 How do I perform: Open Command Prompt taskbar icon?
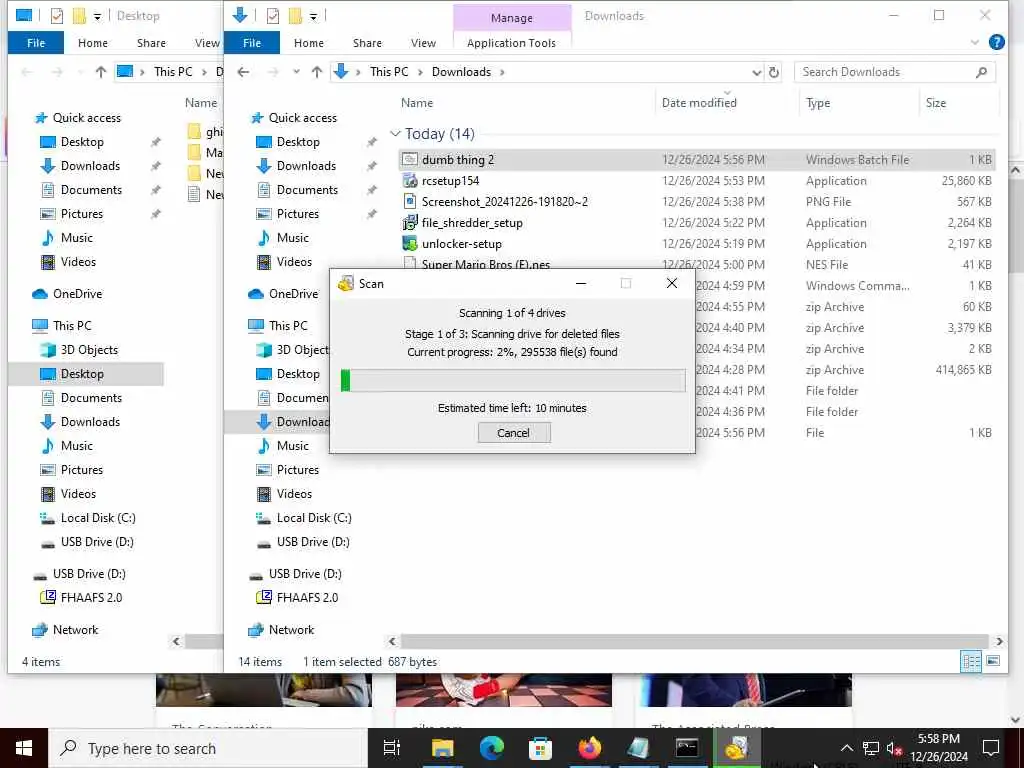[687, 748]
